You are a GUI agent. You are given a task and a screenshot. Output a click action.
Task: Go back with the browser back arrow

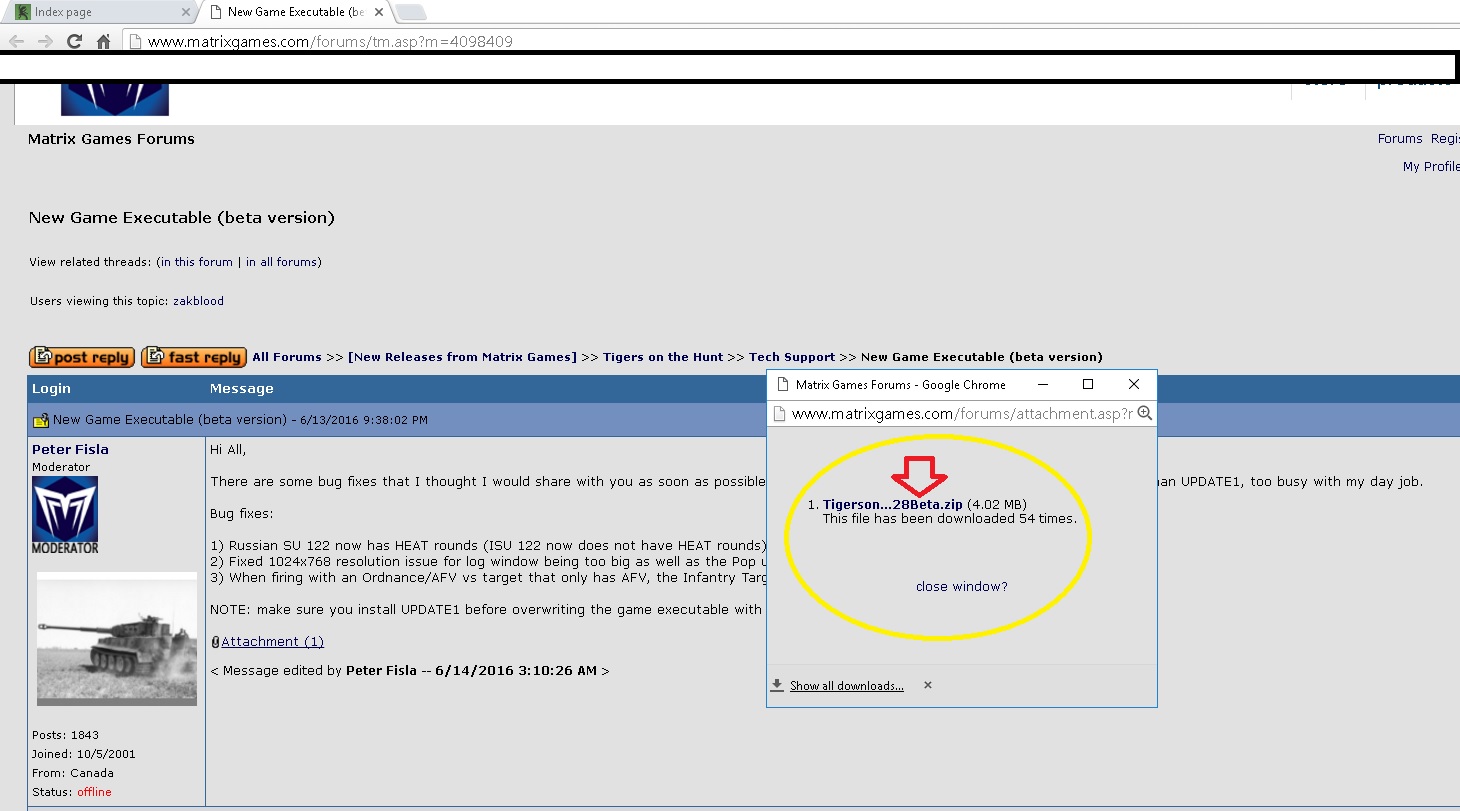click(16, 41)
